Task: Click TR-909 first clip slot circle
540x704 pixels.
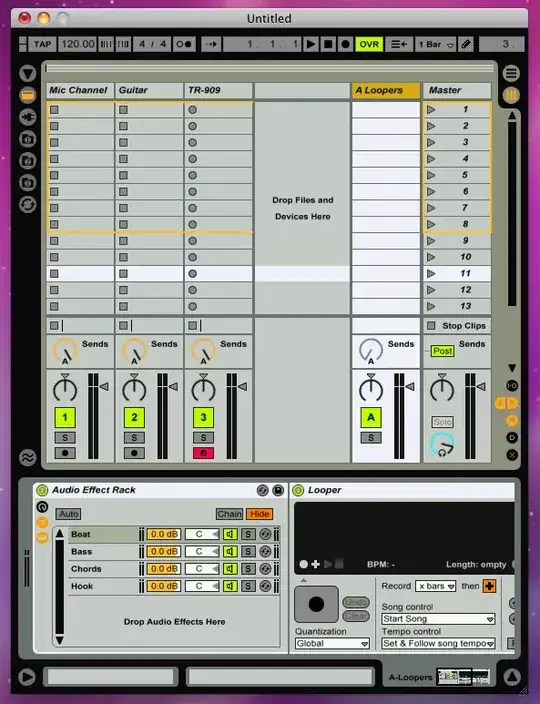Action: point(193,110)
